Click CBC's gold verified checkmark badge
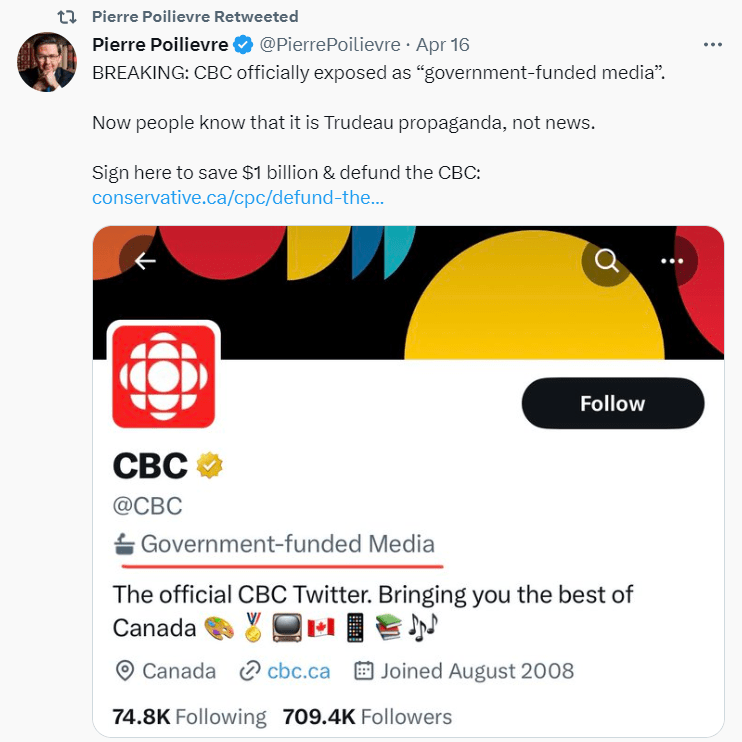Viewport: 742px width, 742px height. coord(209,465)
